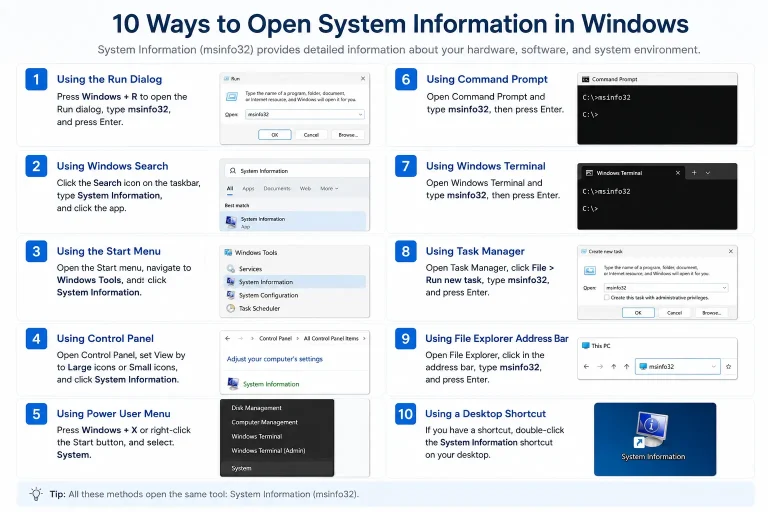Expand the File Explorer address bar history dropdown
Image resolution: width=768 pixels, height=512 pixels.
(714, 366)
